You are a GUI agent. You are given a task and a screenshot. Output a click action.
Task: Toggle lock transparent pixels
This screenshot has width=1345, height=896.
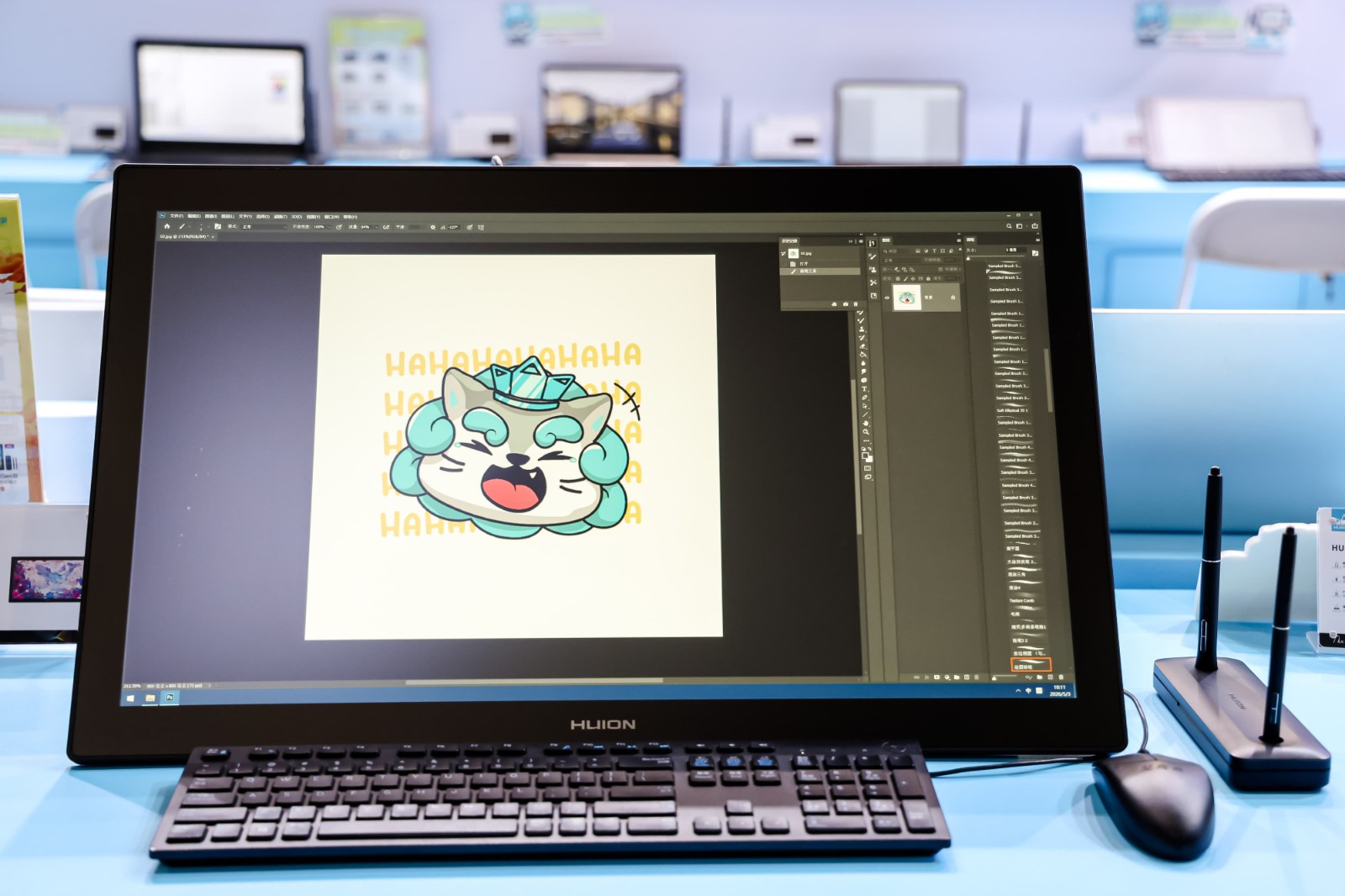pos(898,279)
